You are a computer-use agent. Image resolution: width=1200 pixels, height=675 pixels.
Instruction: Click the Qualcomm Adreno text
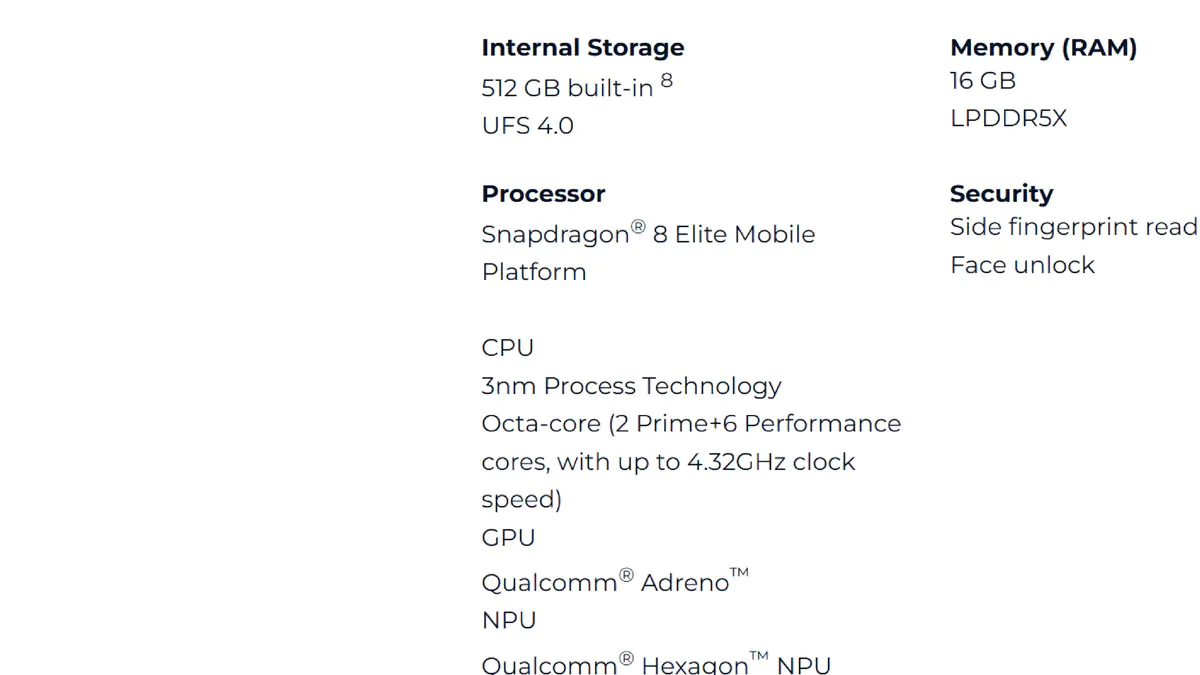pos(615,581)
